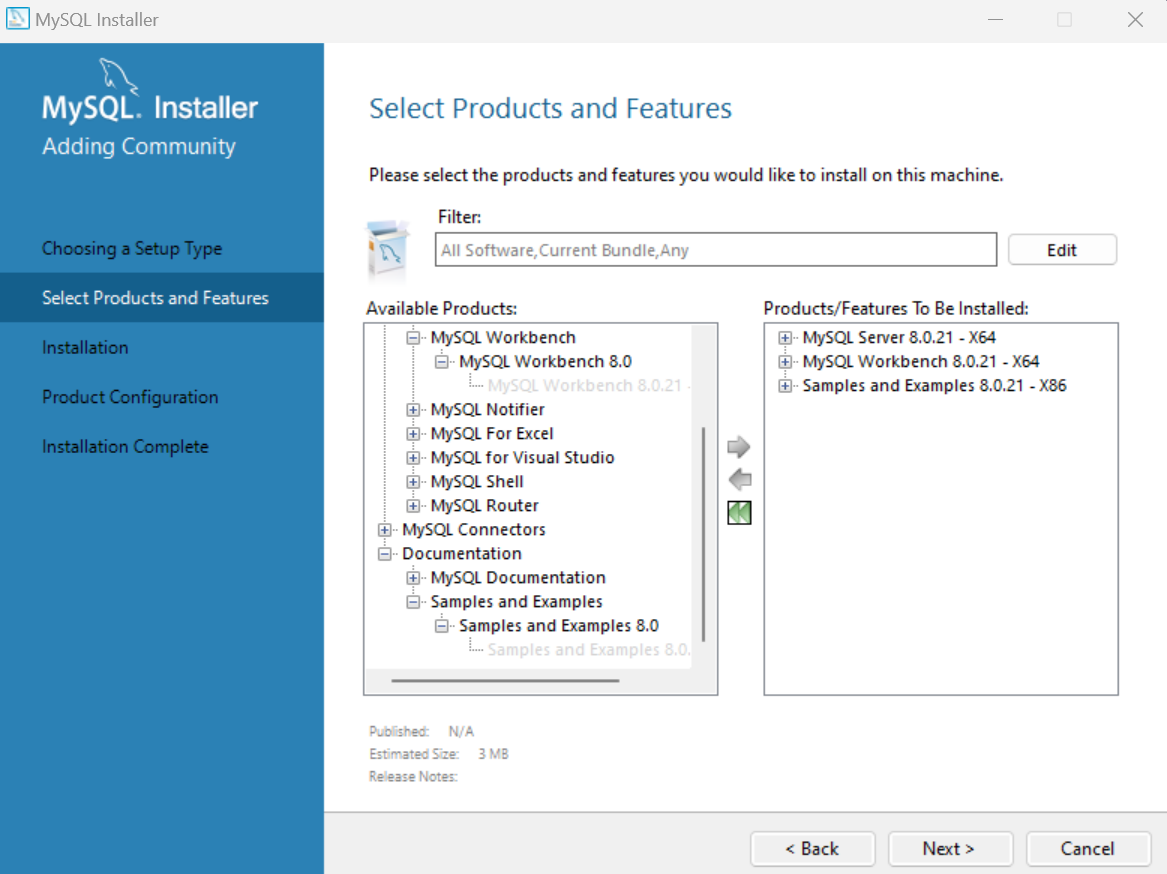Select MySQL Workbench 8.0 tree label
This screenshot has width=1167, height=874.
click(x=546, y=361)
